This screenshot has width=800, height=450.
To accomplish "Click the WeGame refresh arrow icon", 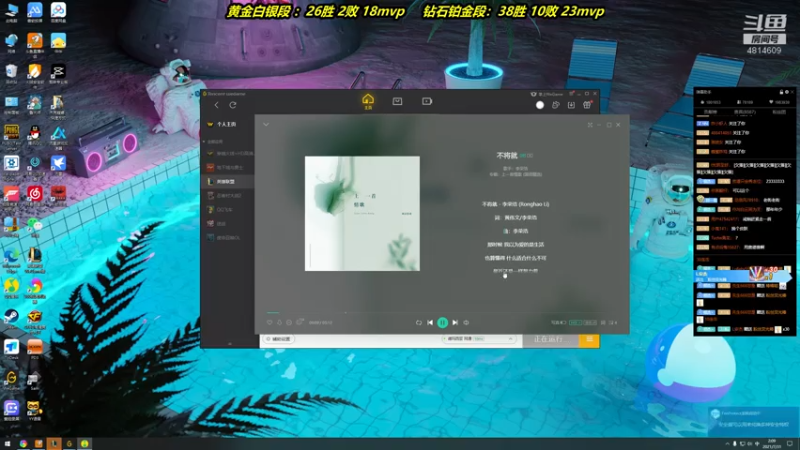I will point(233,105).
